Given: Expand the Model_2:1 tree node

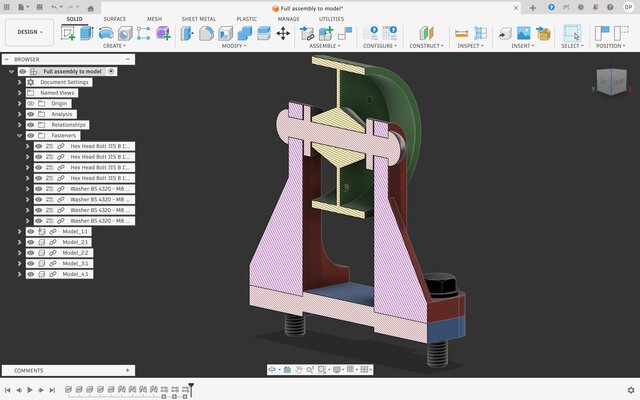Looking at the screenshot, I should pos(19,242).
